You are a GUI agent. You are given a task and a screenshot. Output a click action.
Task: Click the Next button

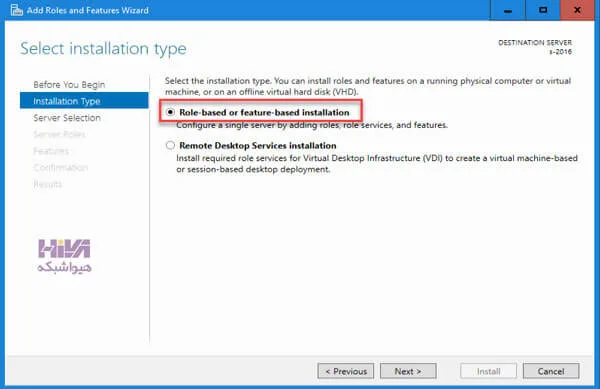pyautogui.click(x=408, y=371)
